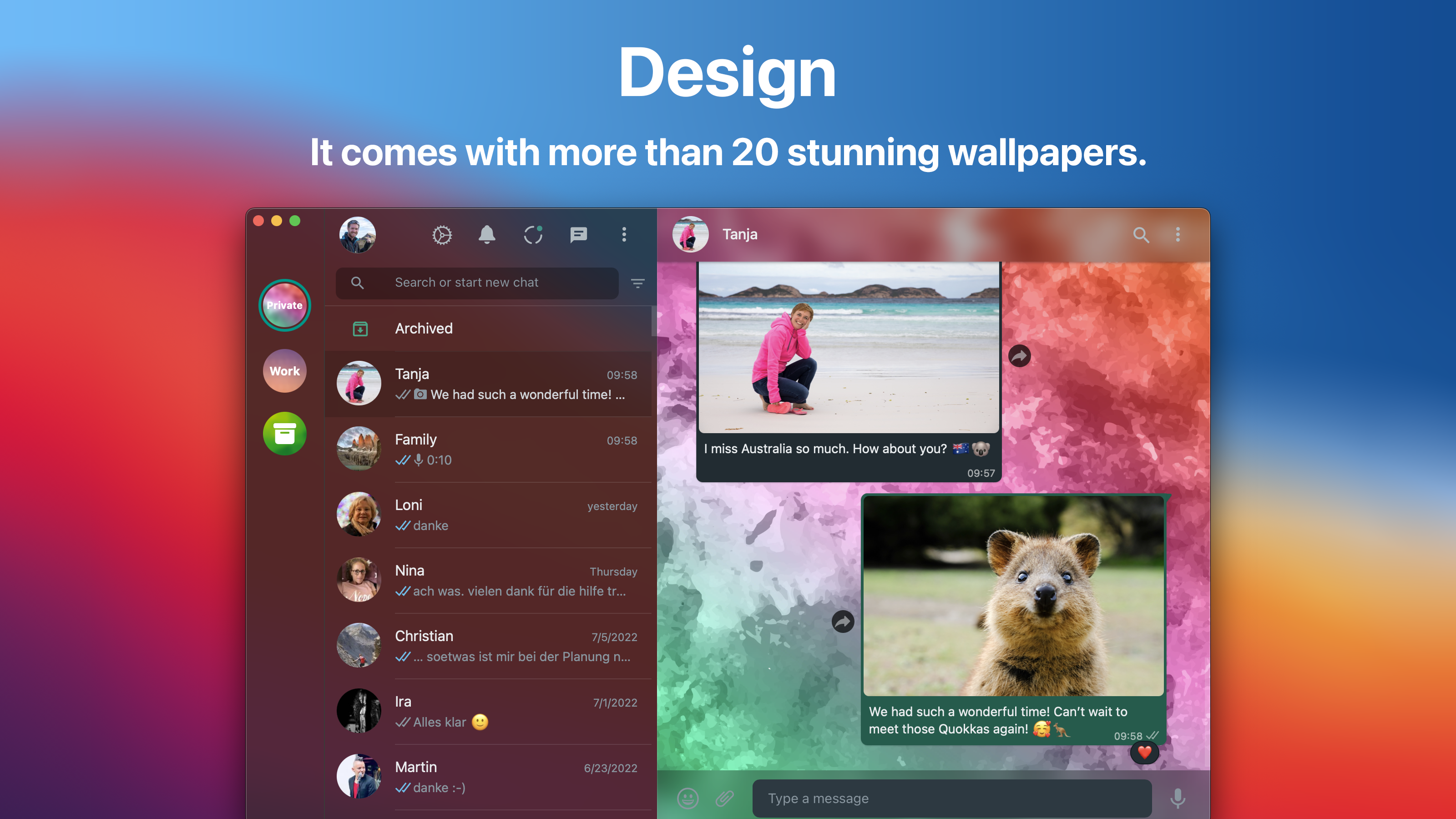Click the paperclip attach icon

(x=725, y=798)
